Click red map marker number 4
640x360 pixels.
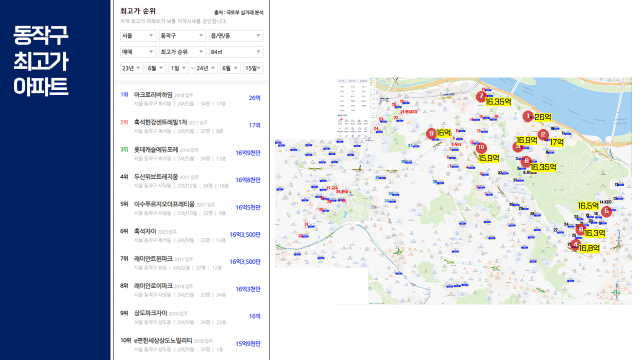pos(575,245)
